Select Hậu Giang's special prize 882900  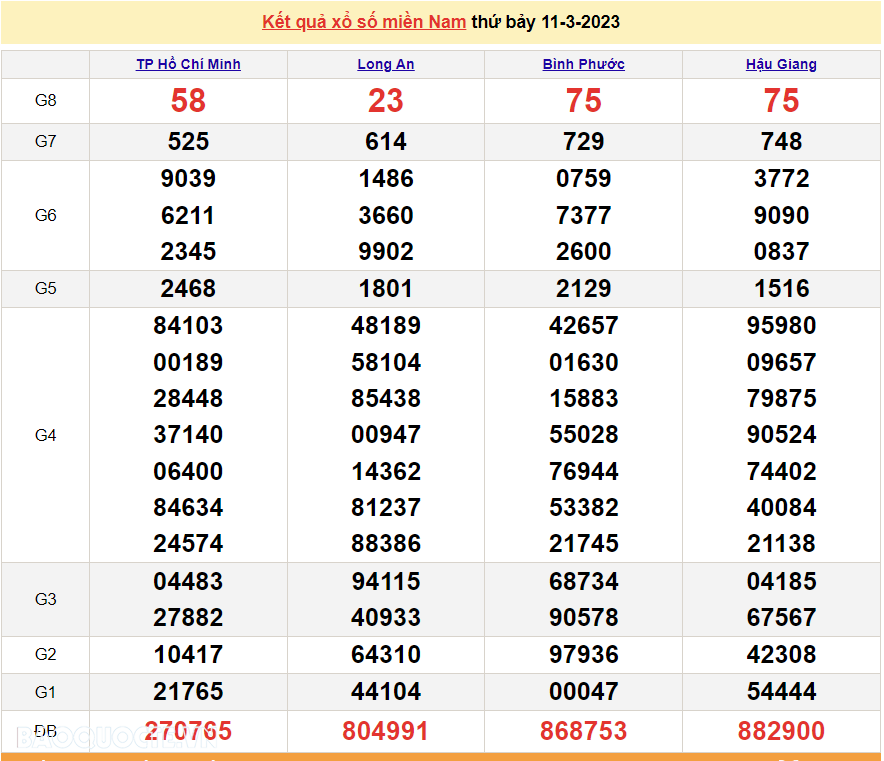pyautogui.click(x=781, y=731)
